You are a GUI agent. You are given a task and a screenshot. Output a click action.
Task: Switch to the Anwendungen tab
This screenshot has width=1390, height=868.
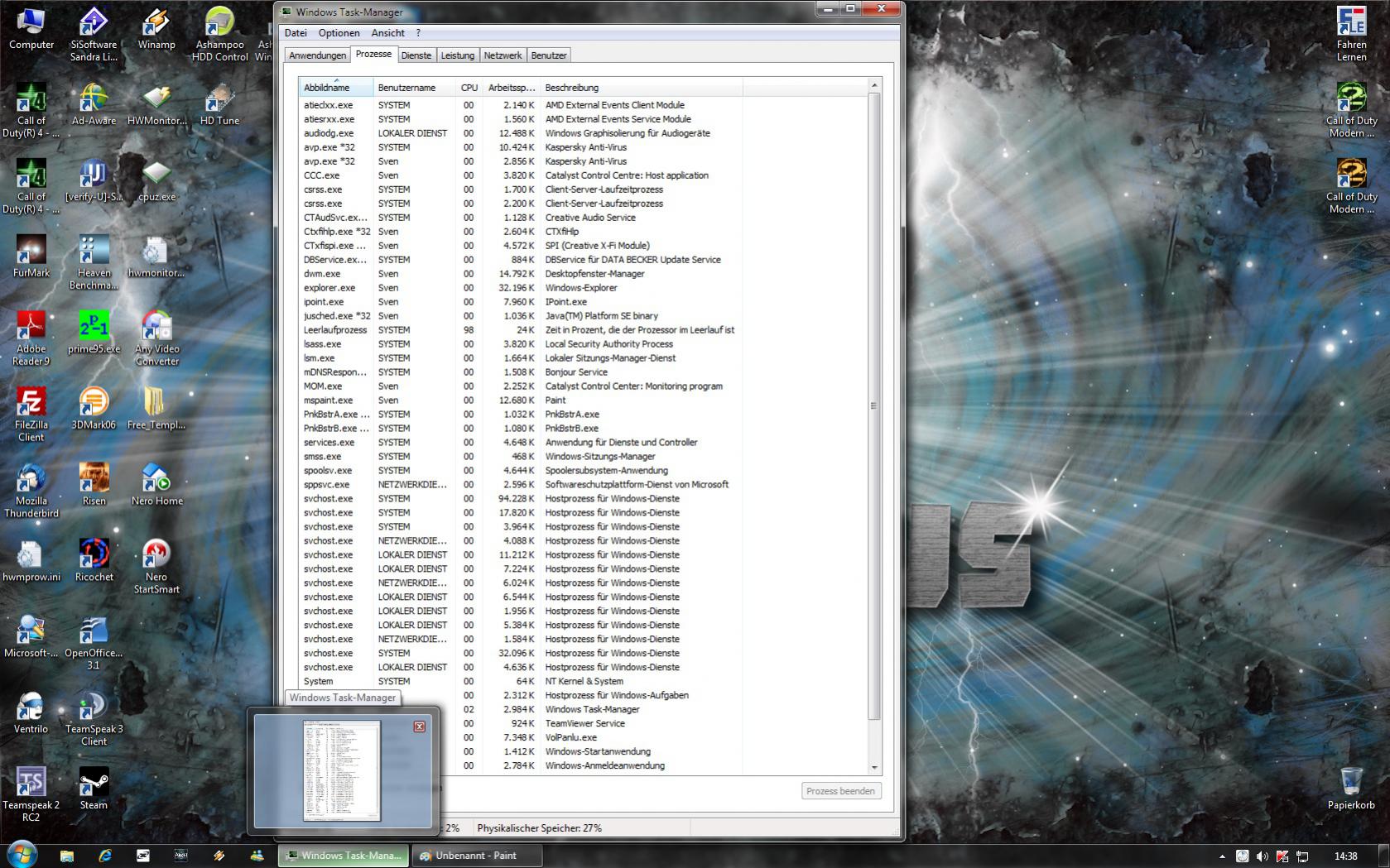click(x=317, y=55)
